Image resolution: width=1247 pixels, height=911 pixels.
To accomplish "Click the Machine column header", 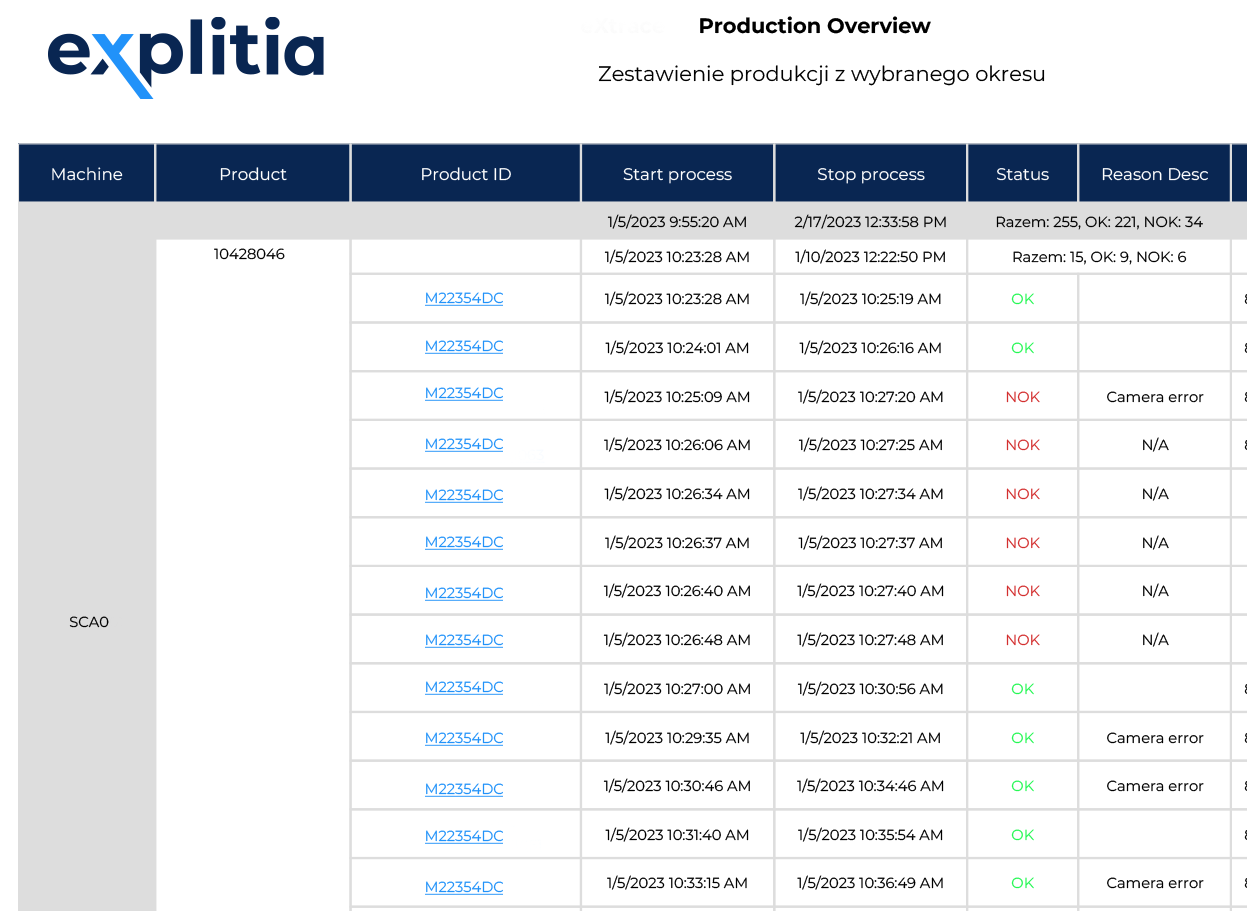I will pyautogui.click(x=87, y=174).
